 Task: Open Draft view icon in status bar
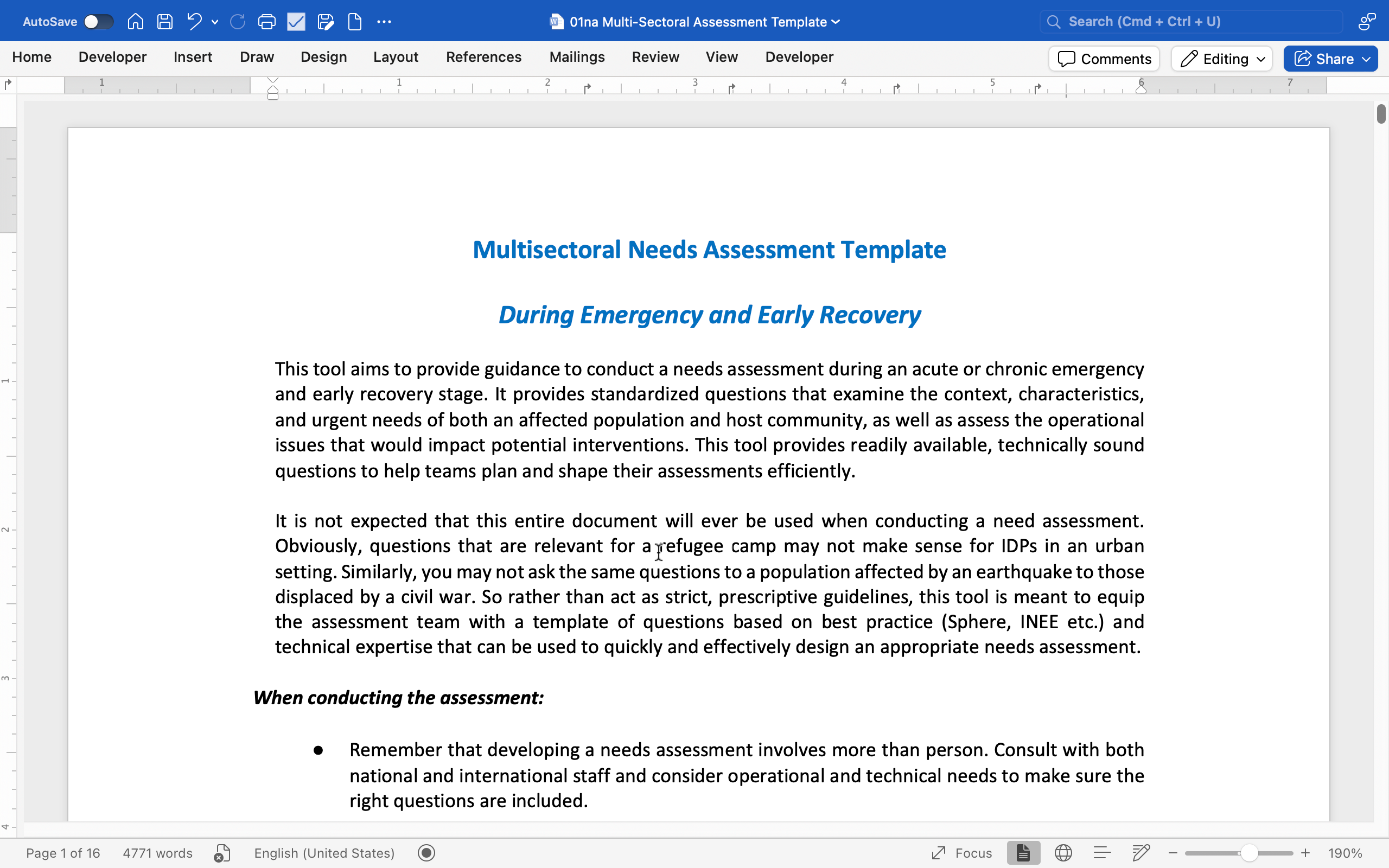click(x=1140, y=853)
